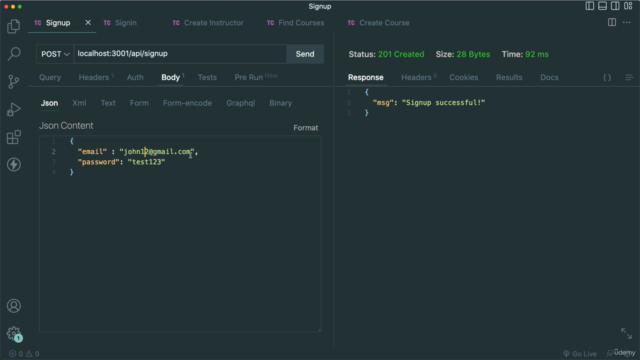The image size is (640, 360).
Task: Select the Xml body type
Action: [79, 103]
